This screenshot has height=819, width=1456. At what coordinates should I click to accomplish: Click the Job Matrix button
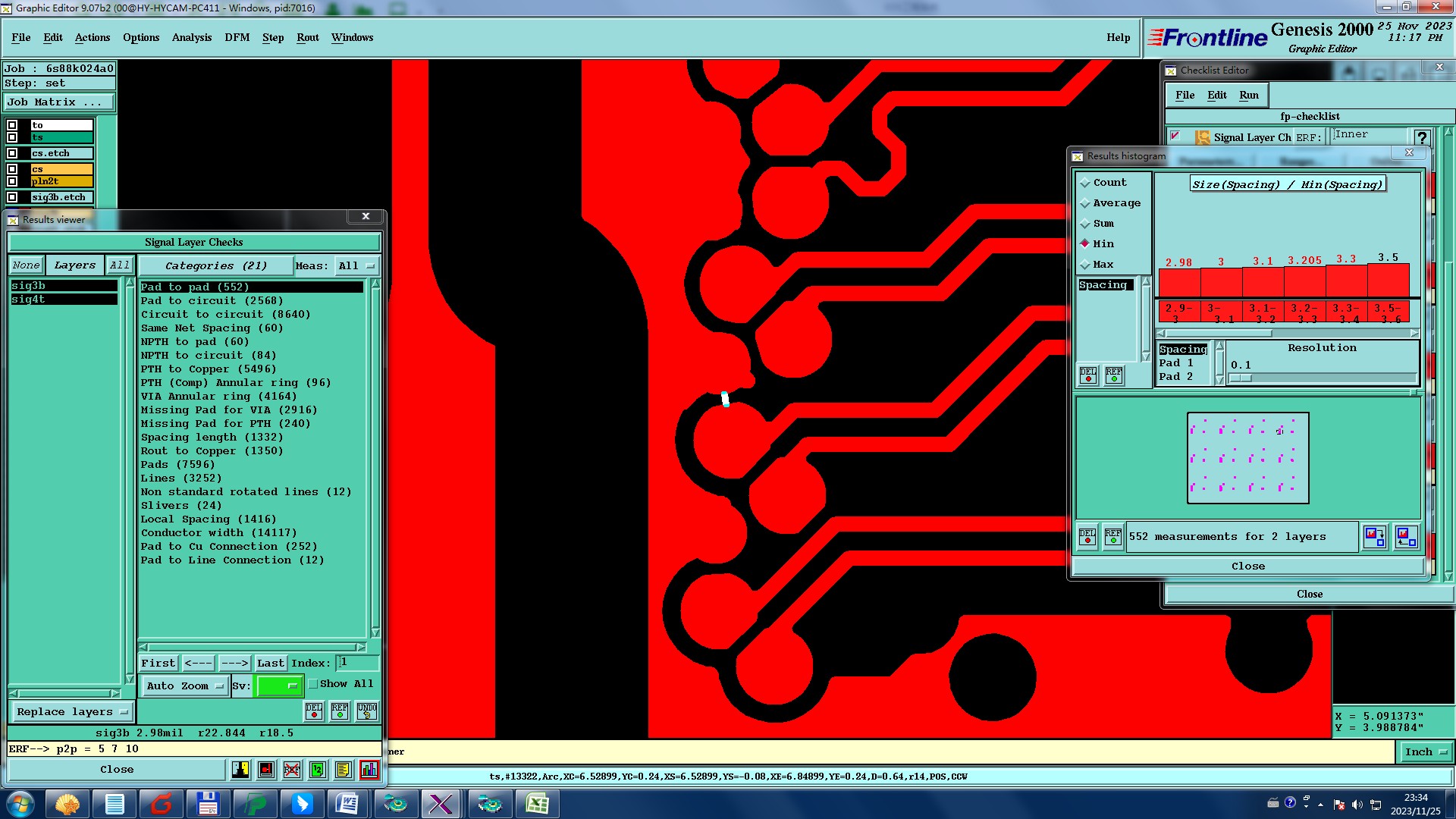click(x=59, y=102)
